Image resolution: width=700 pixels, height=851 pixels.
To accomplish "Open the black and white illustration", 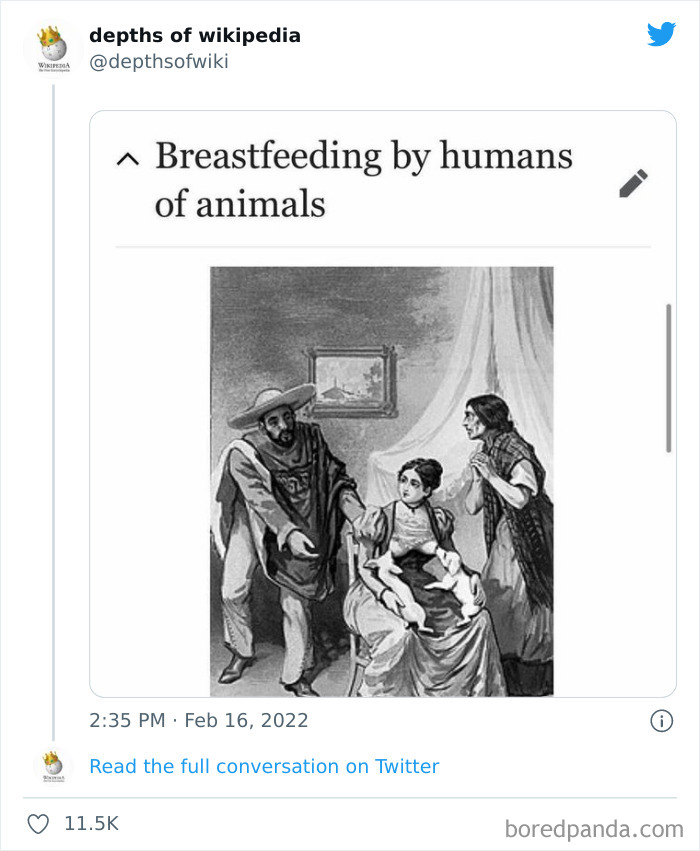I will (x=381, y=480).
